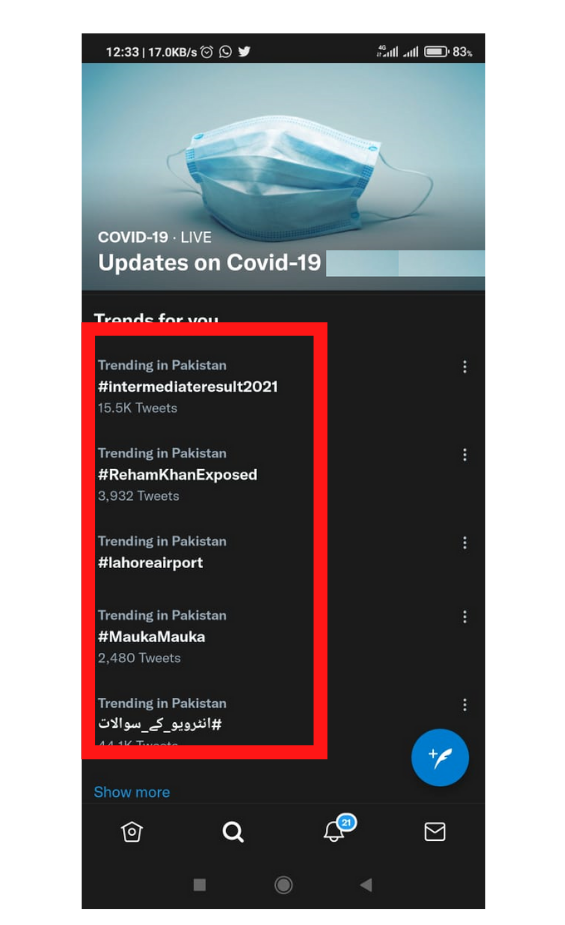This screenshot has width=565, height=925.
Task: Open the Home tab icon
Action: 132,832
